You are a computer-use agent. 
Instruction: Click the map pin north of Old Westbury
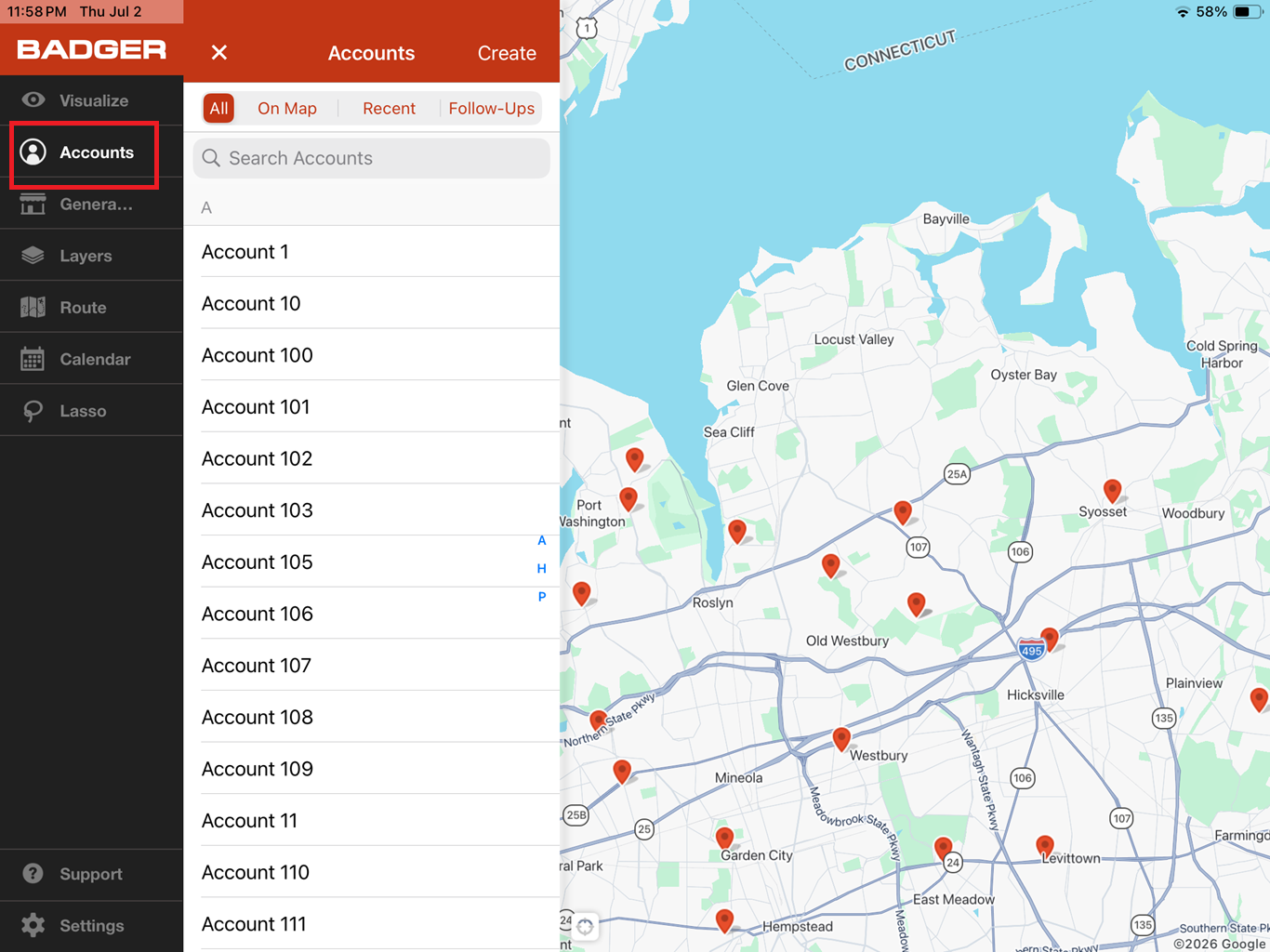pyautogui.click(x=831, y=565)
